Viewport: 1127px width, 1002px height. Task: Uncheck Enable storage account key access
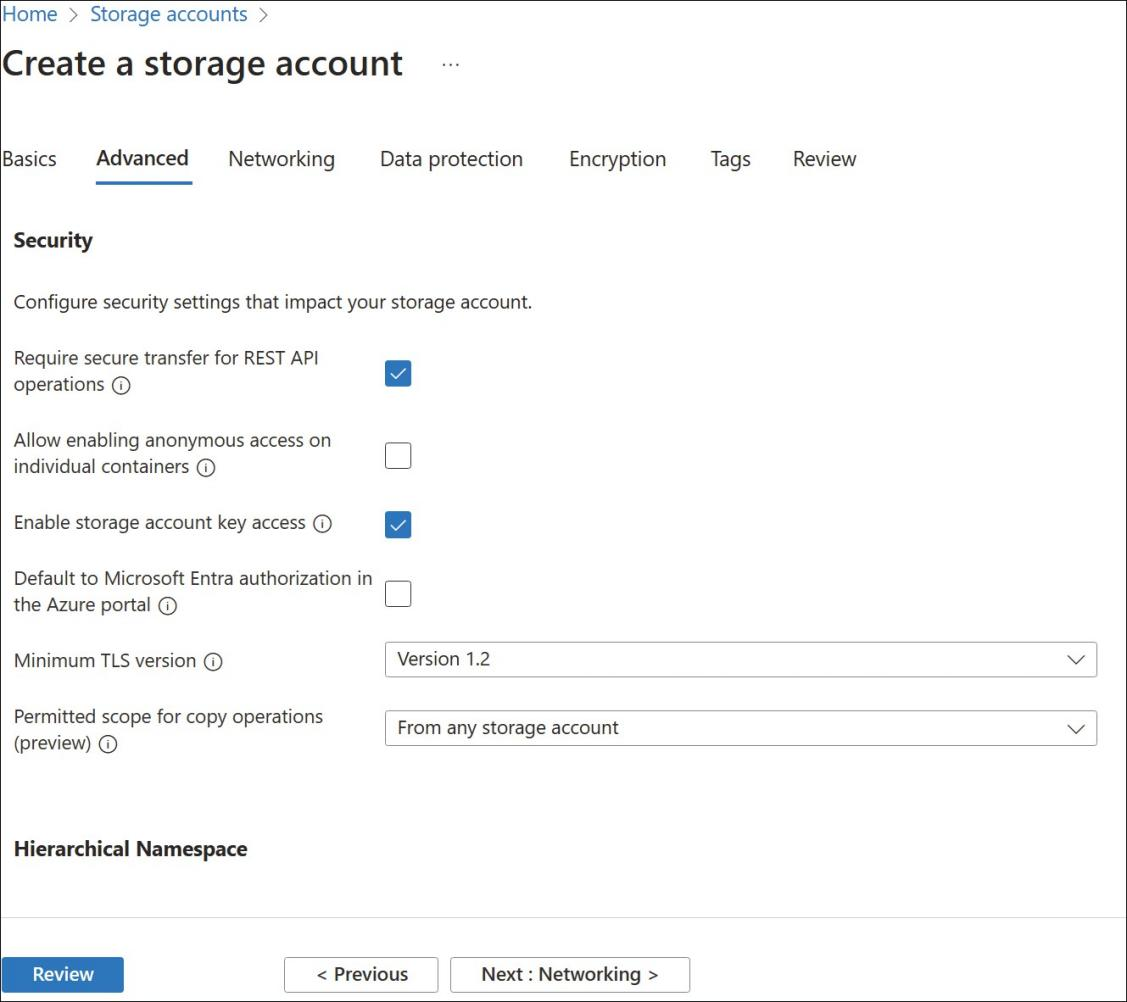tap(397, 524)
